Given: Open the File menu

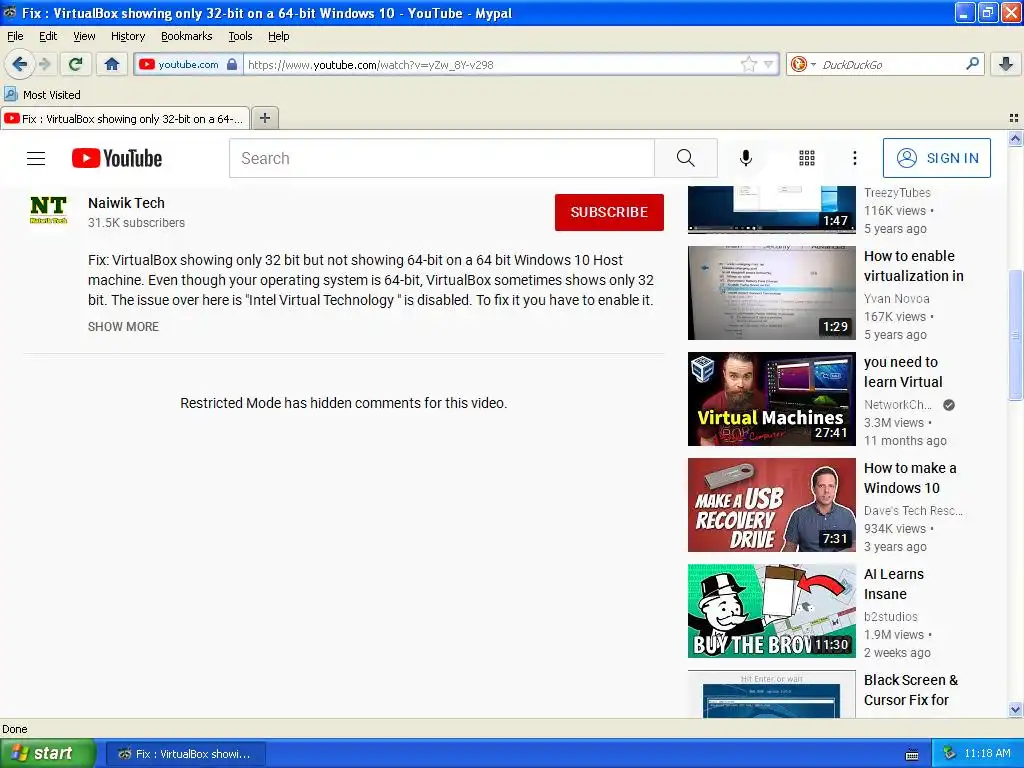Looking at the screenshot, I should tap(15, 36).
